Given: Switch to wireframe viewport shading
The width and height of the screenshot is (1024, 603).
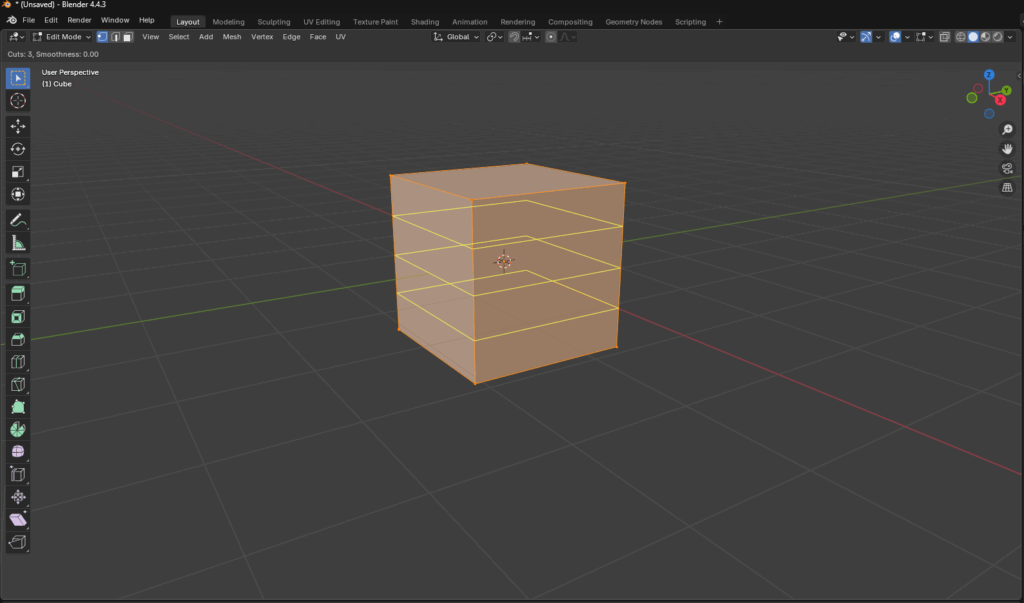Looking at the screenshot, I should click(x=961, y=37).
